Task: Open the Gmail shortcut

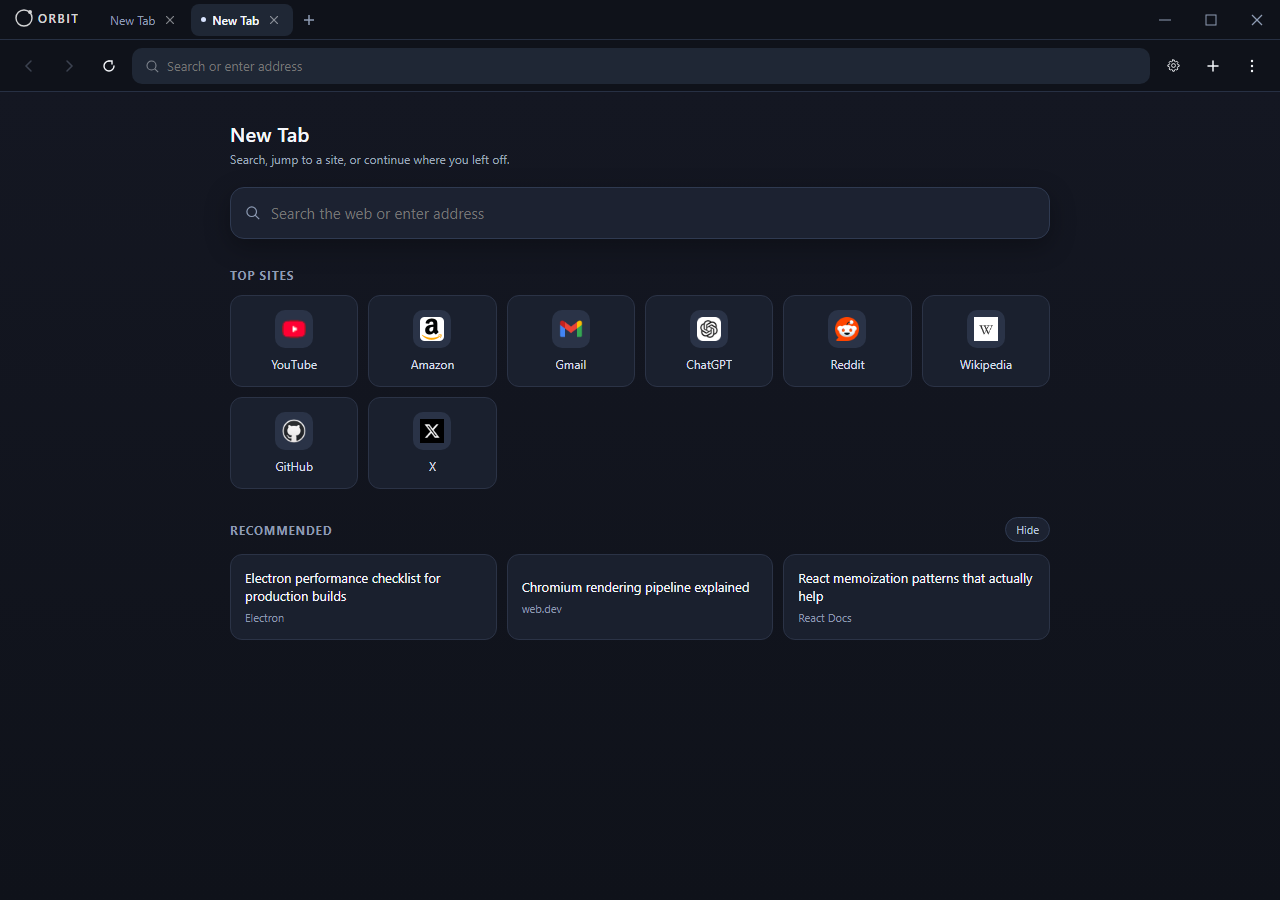Action: tap(570, 340)
